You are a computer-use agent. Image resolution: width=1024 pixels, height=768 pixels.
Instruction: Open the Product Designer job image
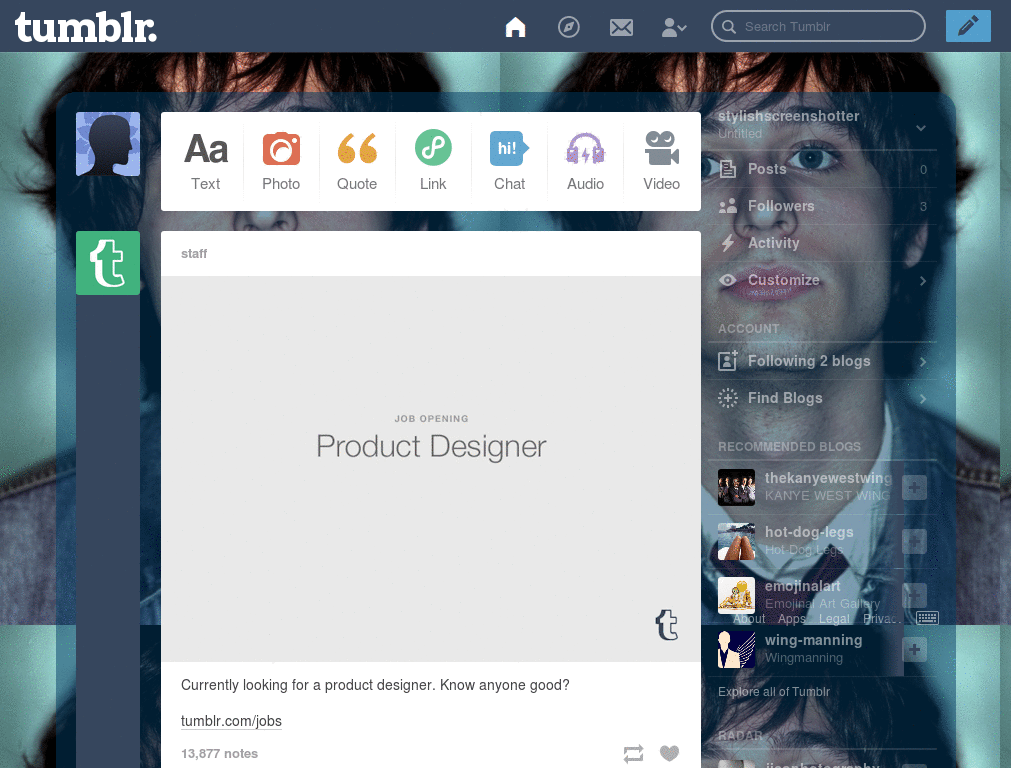click(x=431, y=469)
